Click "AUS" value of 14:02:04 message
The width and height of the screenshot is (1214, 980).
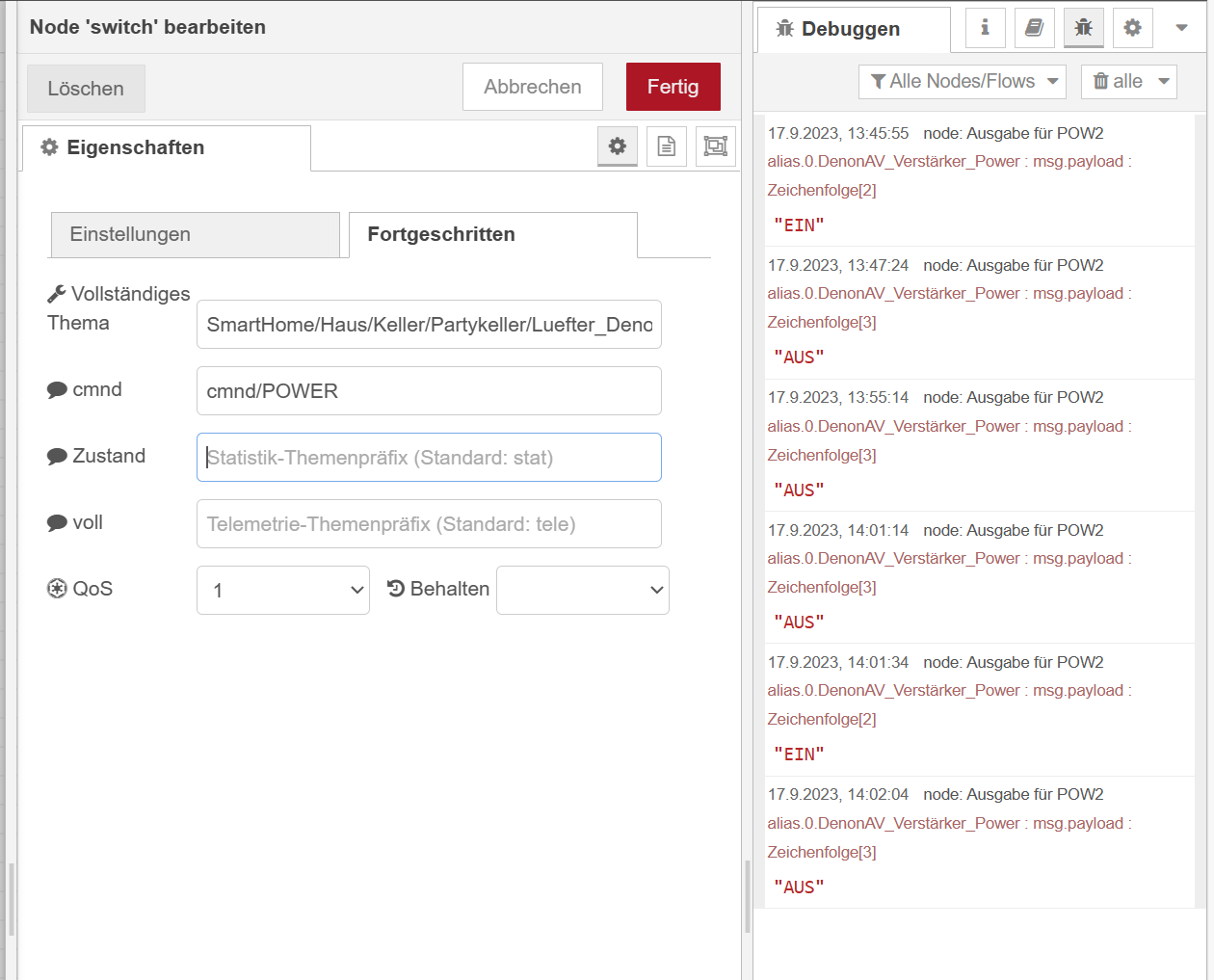coord(800,887)
